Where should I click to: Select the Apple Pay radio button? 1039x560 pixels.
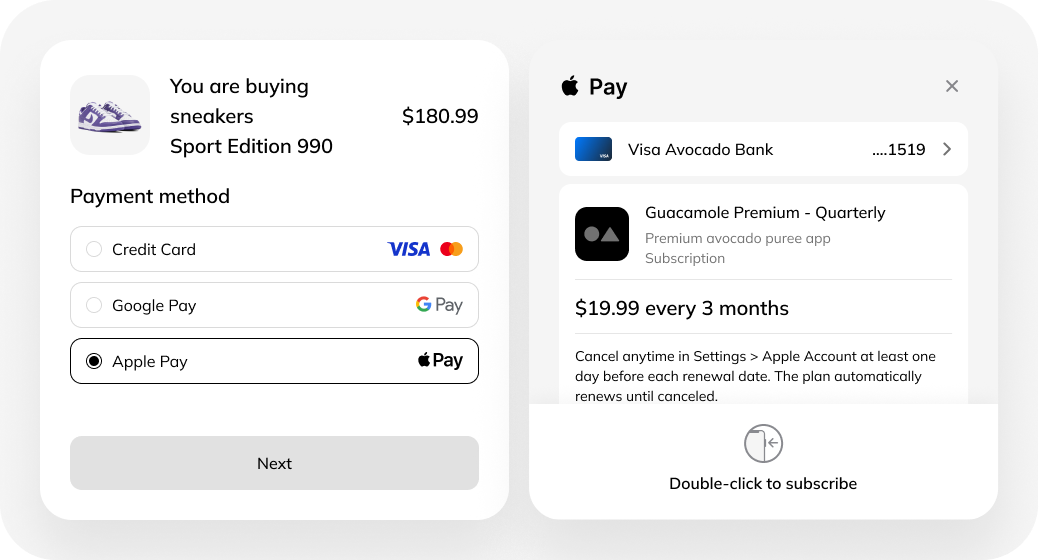94,361
